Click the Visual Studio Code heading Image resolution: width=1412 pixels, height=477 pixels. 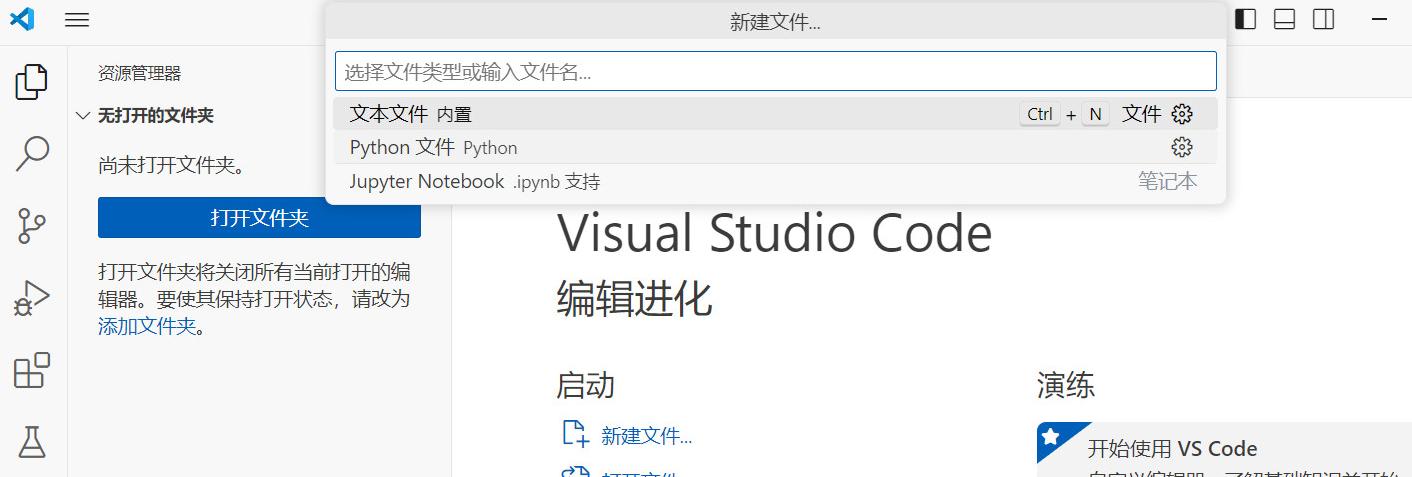tap(774, 234)
